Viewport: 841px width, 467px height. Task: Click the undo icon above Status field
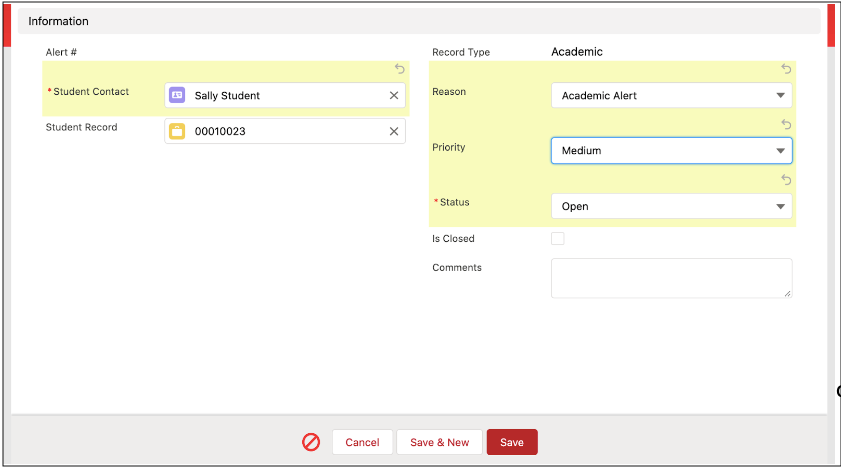[x=786, y=180]
